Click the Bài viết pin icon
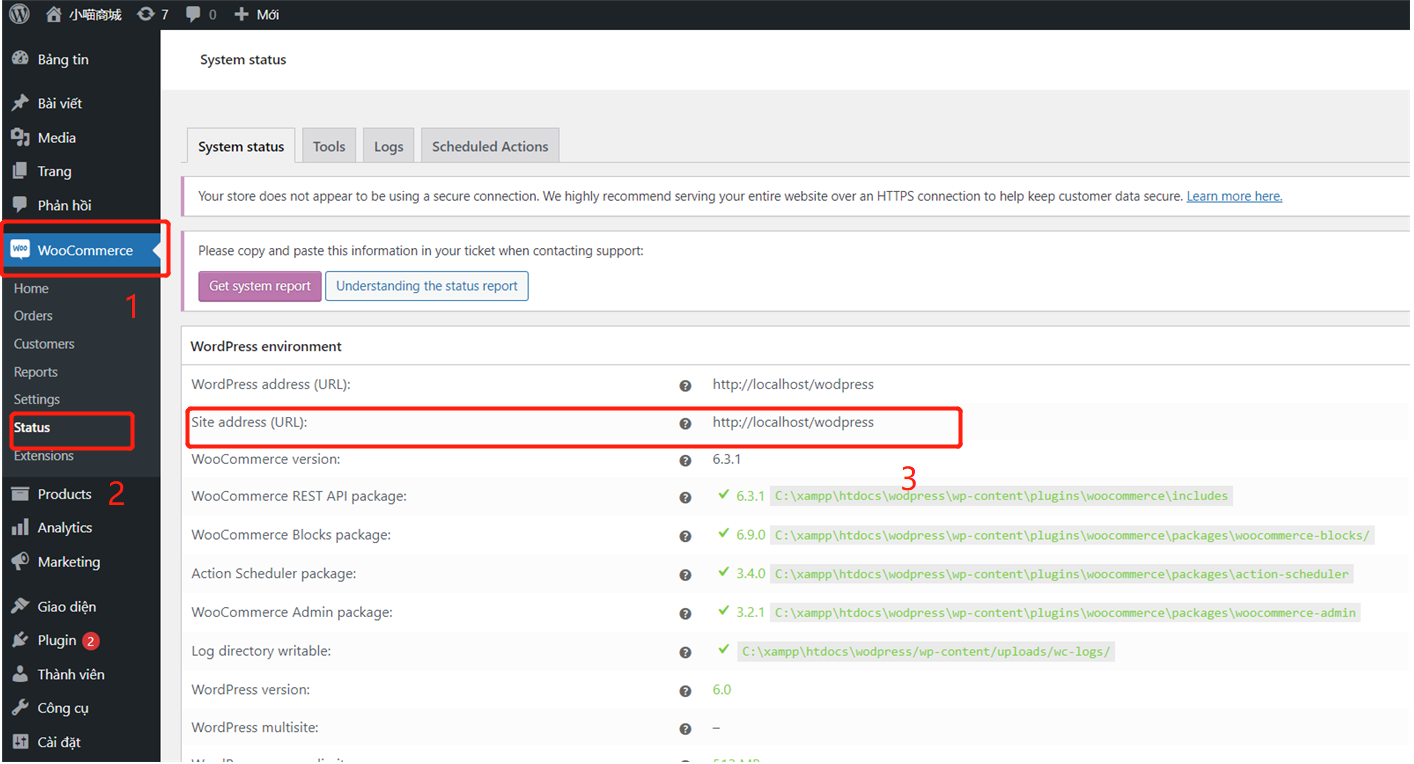1414x764 pixels. (20, 103)
